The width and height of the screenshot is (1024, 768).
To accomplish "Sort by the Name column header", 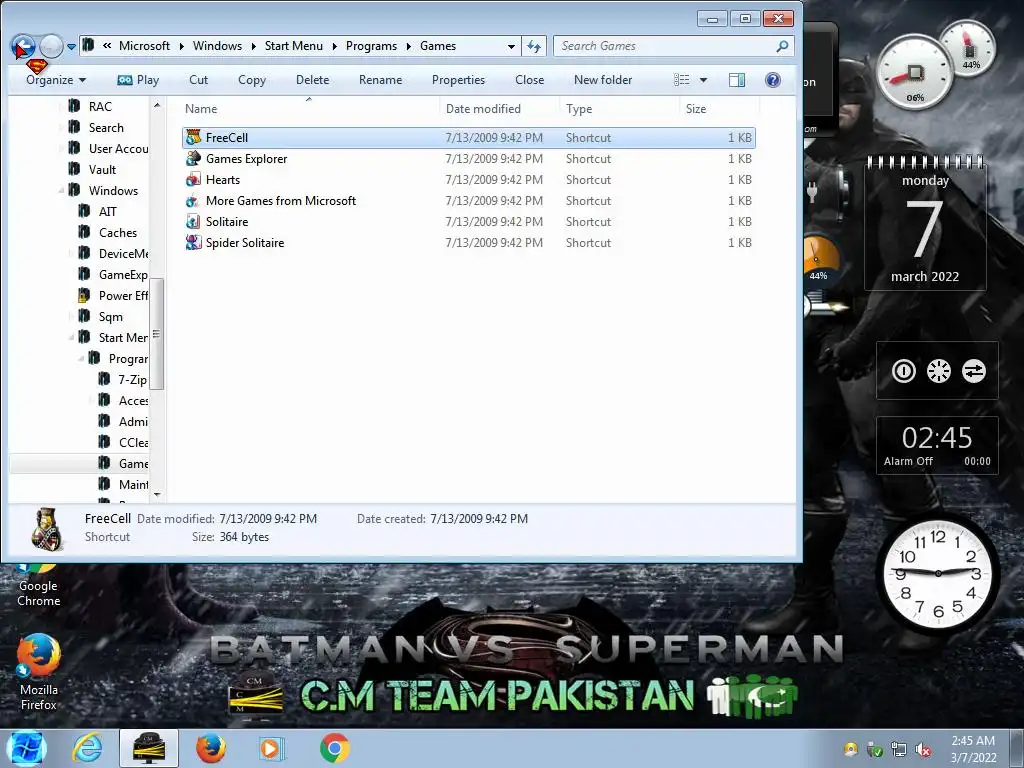I will (309, 108).
